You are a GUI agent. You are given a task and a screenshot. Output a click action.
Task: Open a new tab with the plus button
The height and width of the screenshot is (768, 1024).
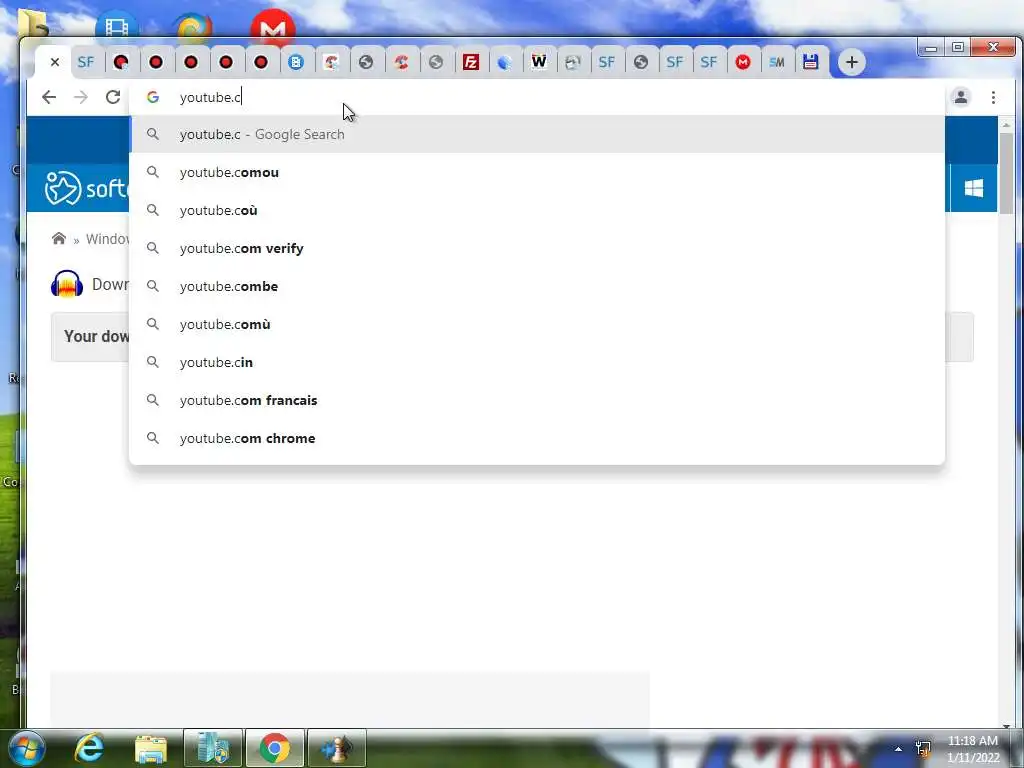(852, 62)
